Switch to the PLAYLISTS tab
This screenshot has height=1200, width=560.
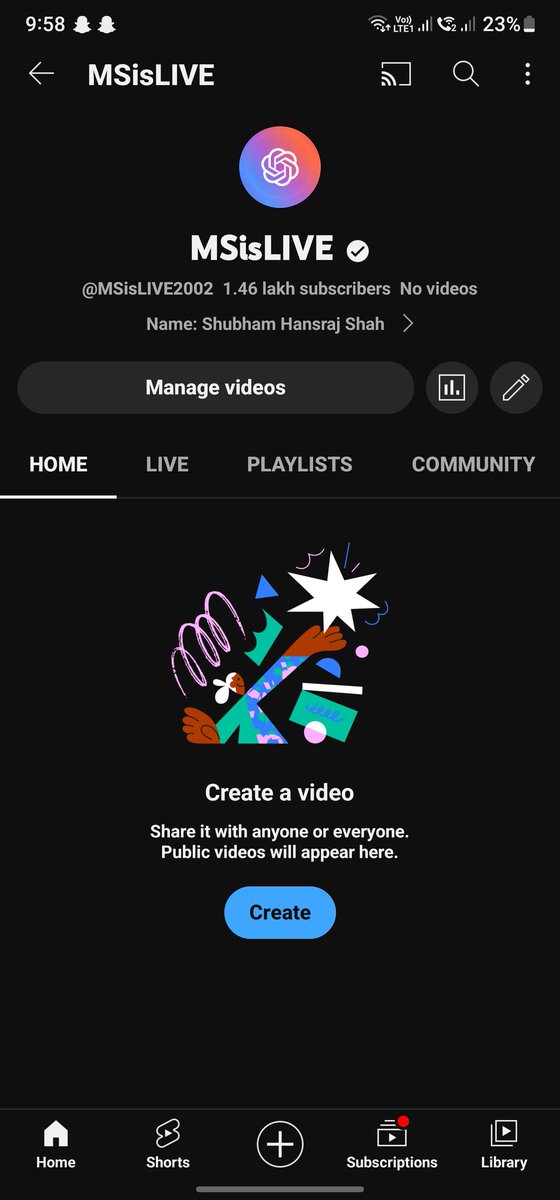point(300,464)
